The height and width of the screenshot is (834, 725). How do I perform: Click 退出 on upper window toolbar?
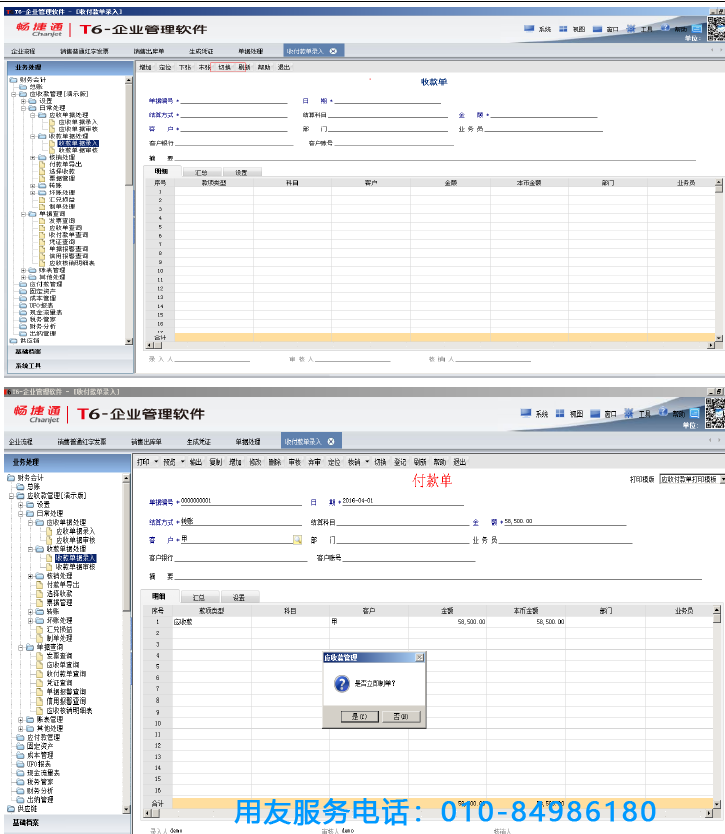pos(284,67)
